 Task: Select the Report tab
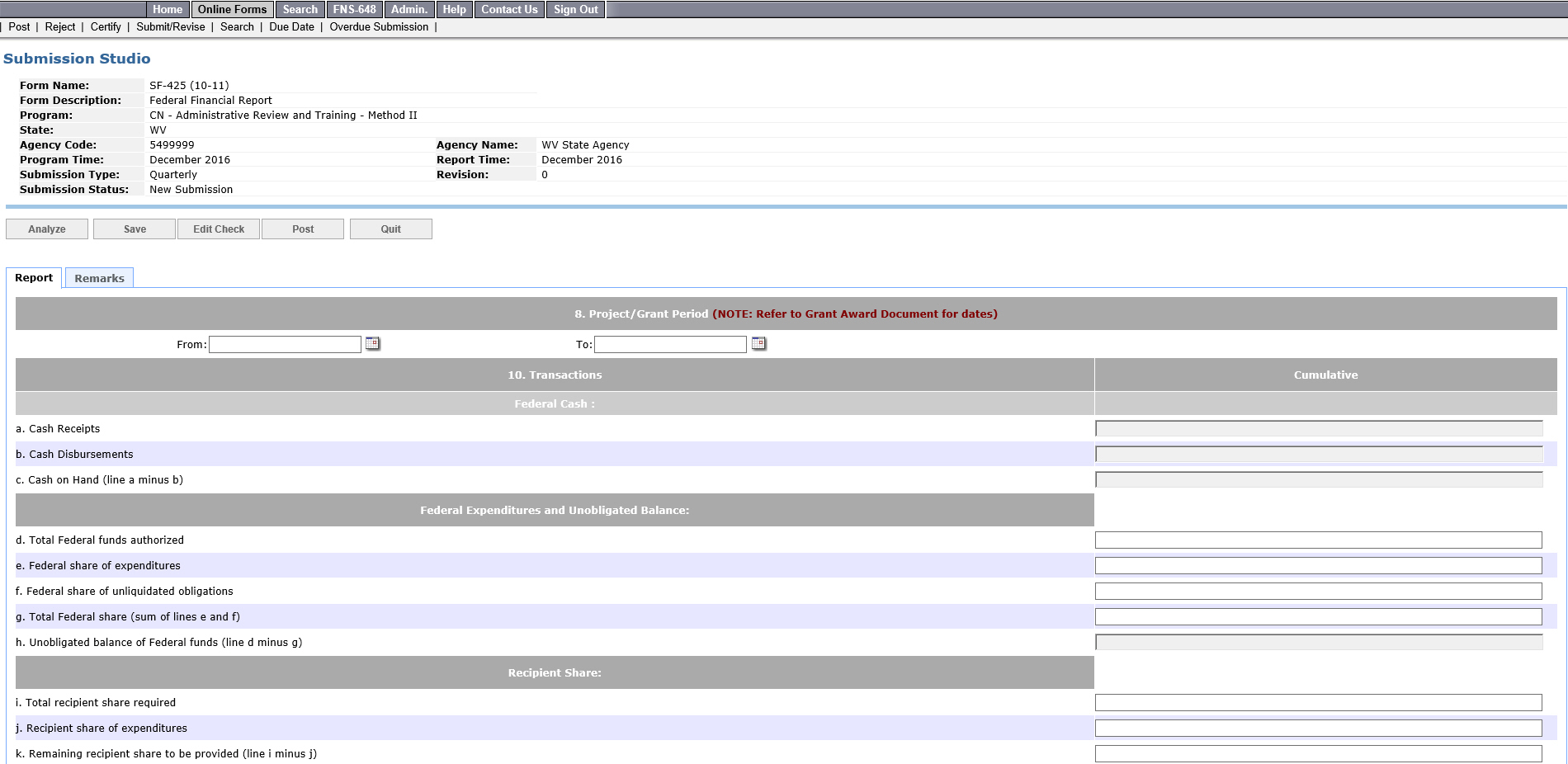[34, 278]
